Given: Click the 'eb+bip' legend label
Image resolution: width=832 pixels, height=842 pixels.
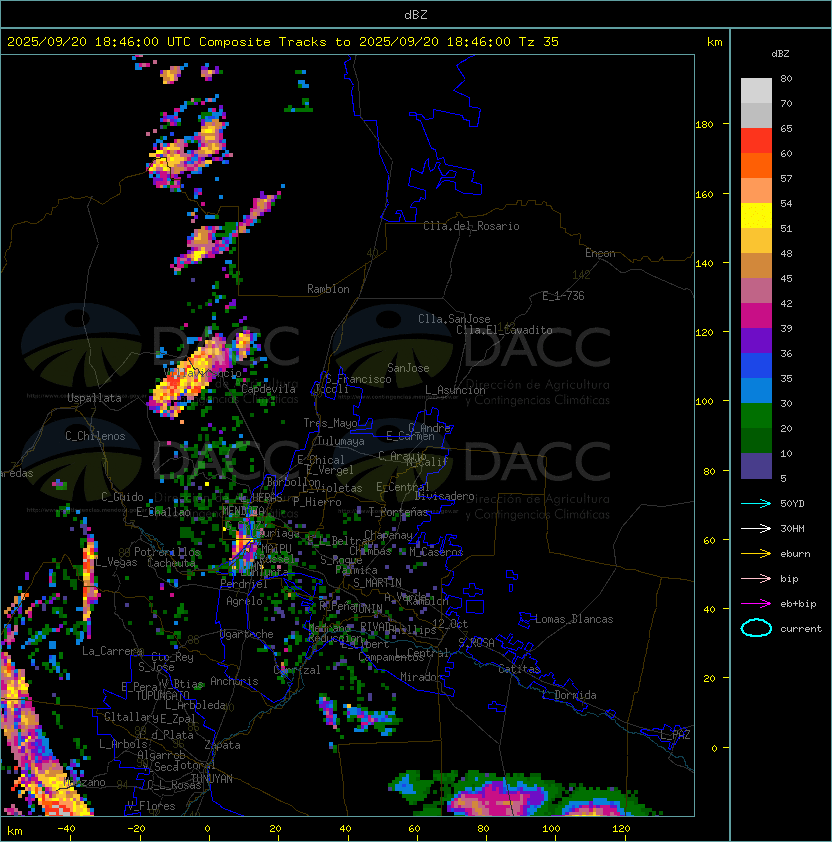Looking at the screenshot, I should [x=798, y=604].
